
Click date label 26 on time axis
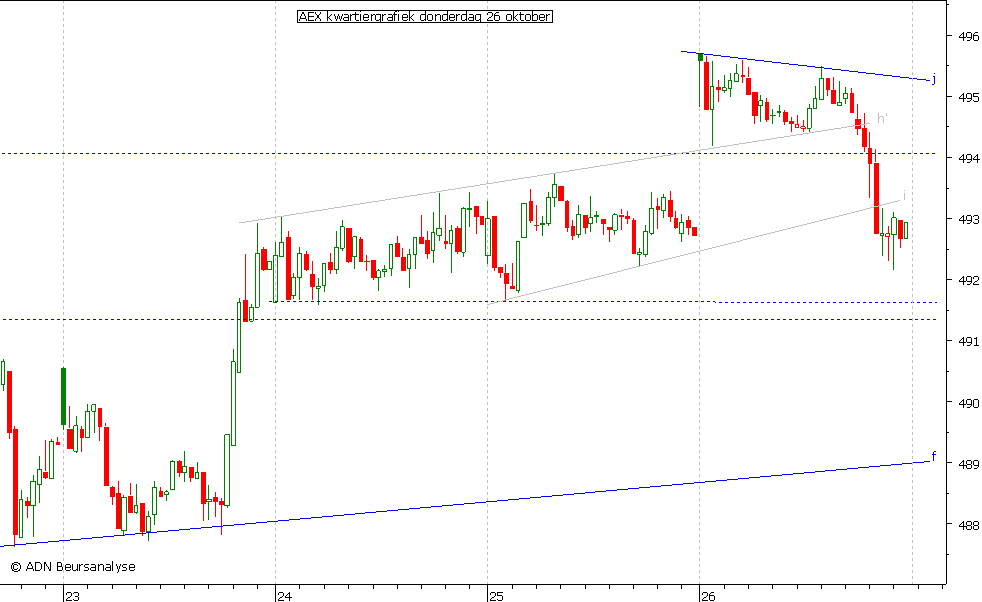pyautogui.click(x=708, y=596)
